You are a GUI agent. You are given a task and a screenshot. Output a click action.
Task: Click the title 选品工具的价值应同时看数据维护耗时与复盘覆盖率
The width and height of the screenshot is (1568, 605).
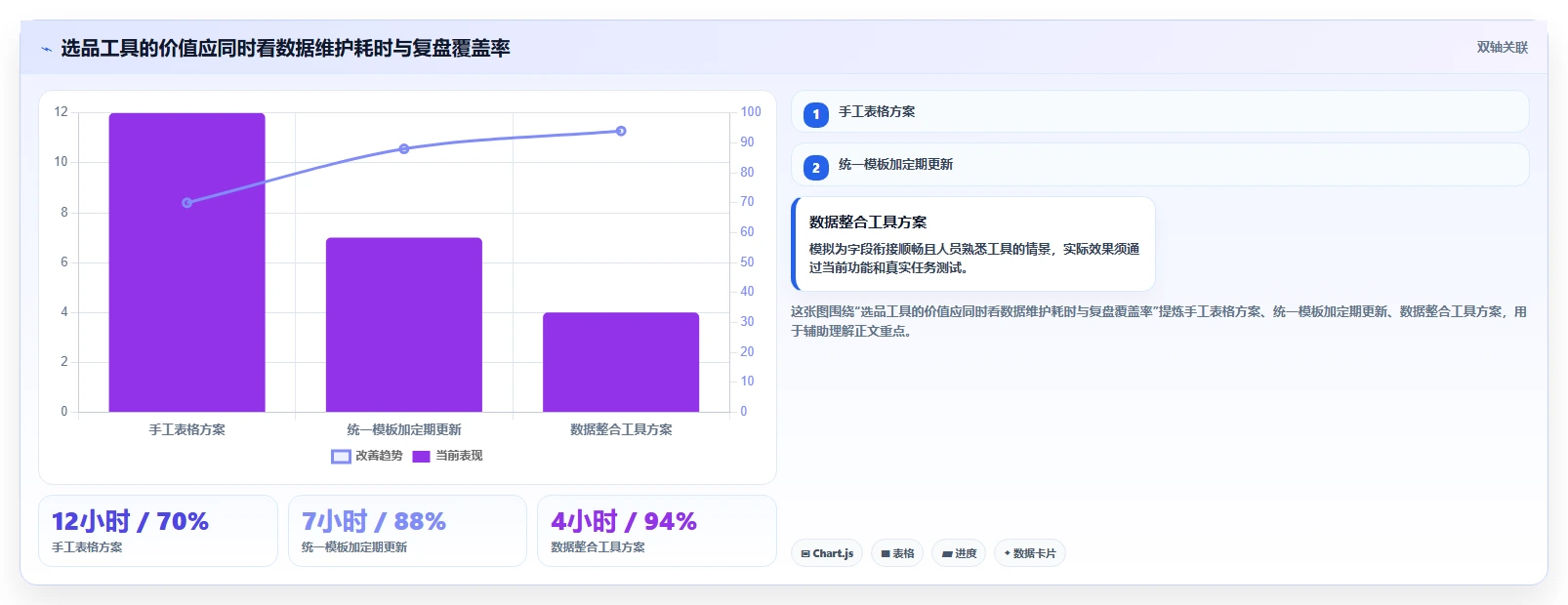[285, 48]
